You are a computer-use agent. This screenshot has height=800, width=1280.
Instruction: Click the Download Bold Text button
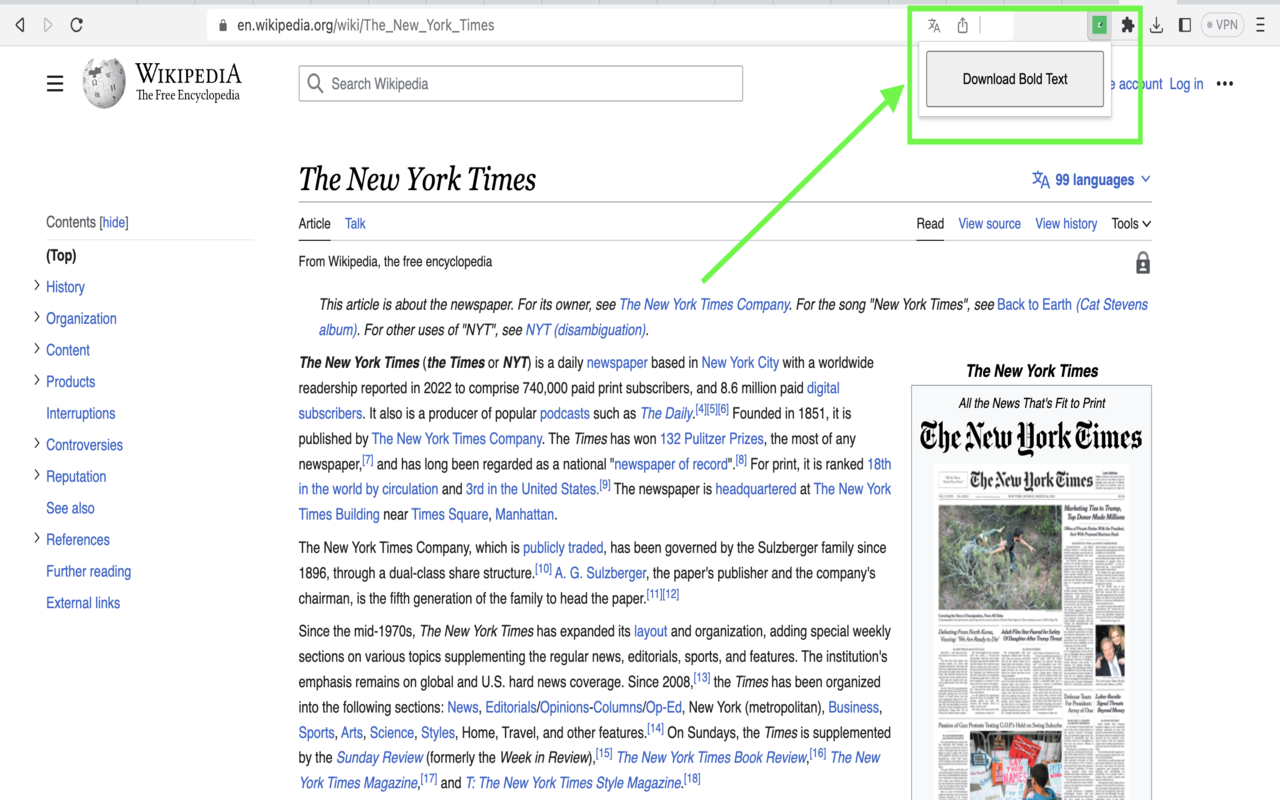point(1015,79)
